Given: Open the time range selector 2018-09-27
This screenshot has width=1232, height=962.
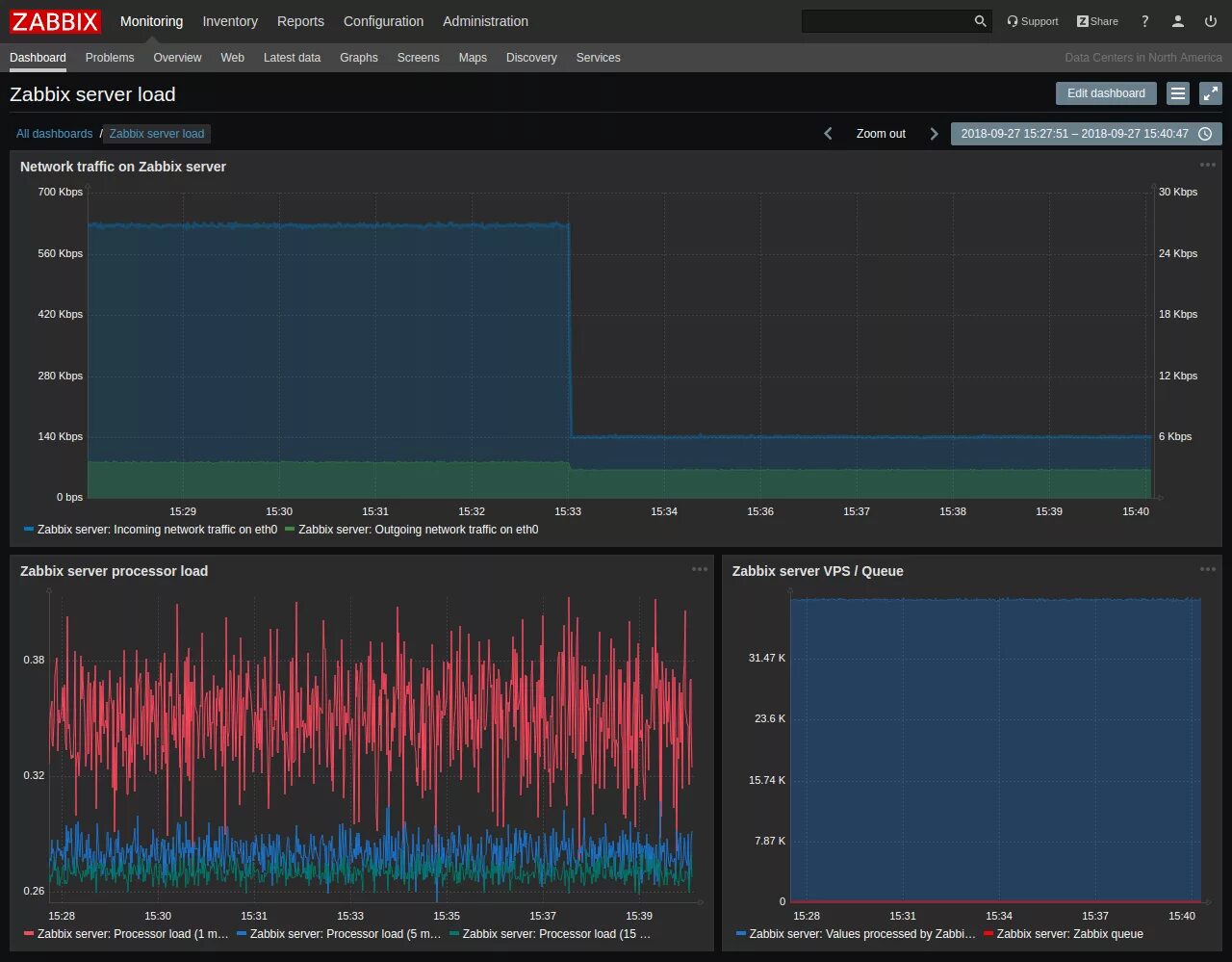Looking at the screenshot, I should [x=1087, y=134].
